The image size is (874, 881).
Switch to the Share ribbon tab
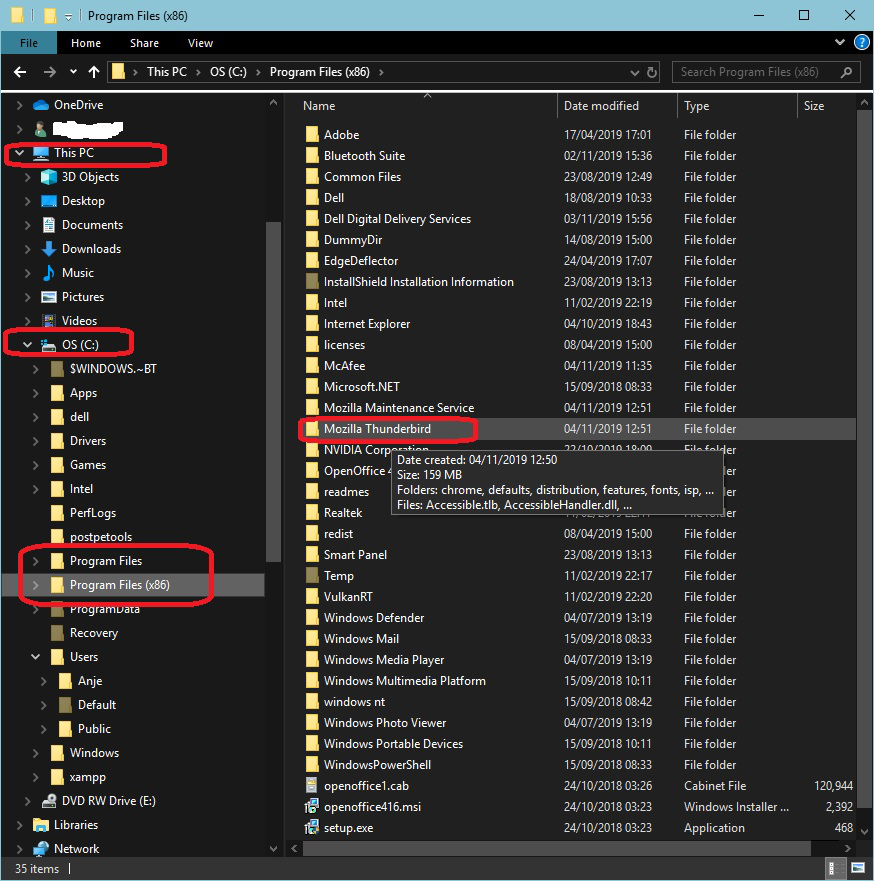(x=144, y=43)
